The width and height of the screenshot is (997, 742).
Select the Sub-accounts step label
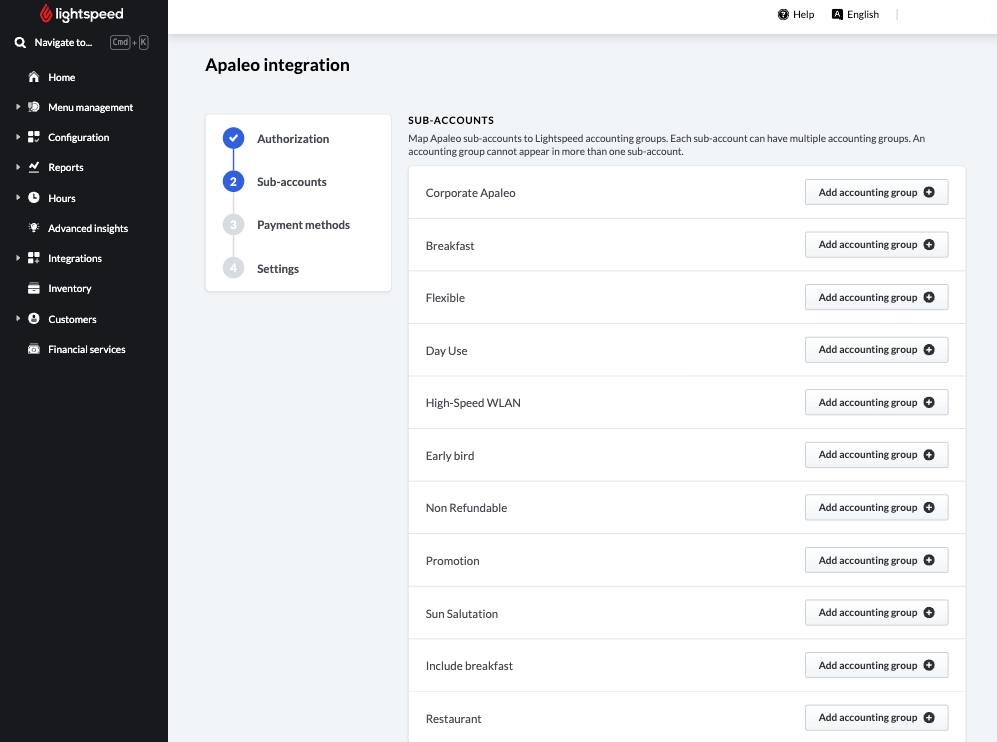(x=292, y=182)
